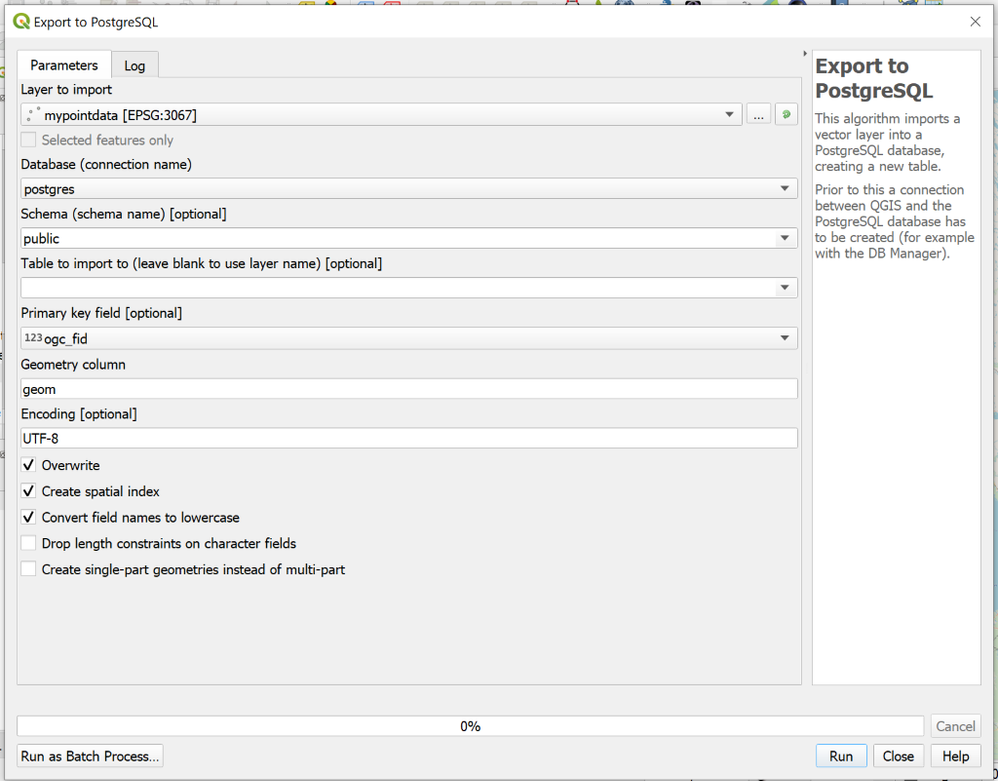The image size is (998, 781).
Task: Uncheck the Overwrite checkbox
Action: click(29, 465)
